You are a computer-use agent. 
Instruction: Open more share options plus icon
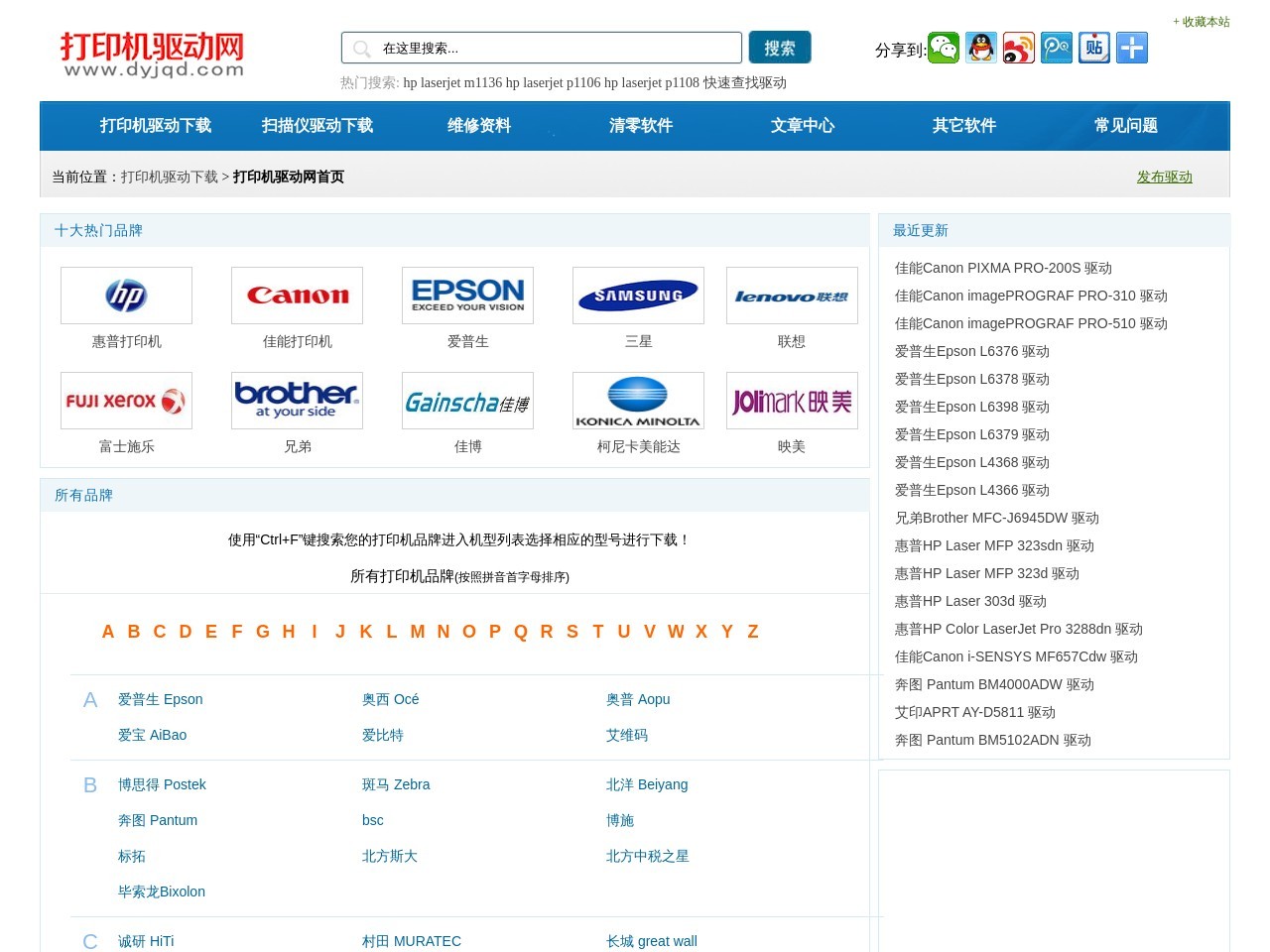[1132, 48]
